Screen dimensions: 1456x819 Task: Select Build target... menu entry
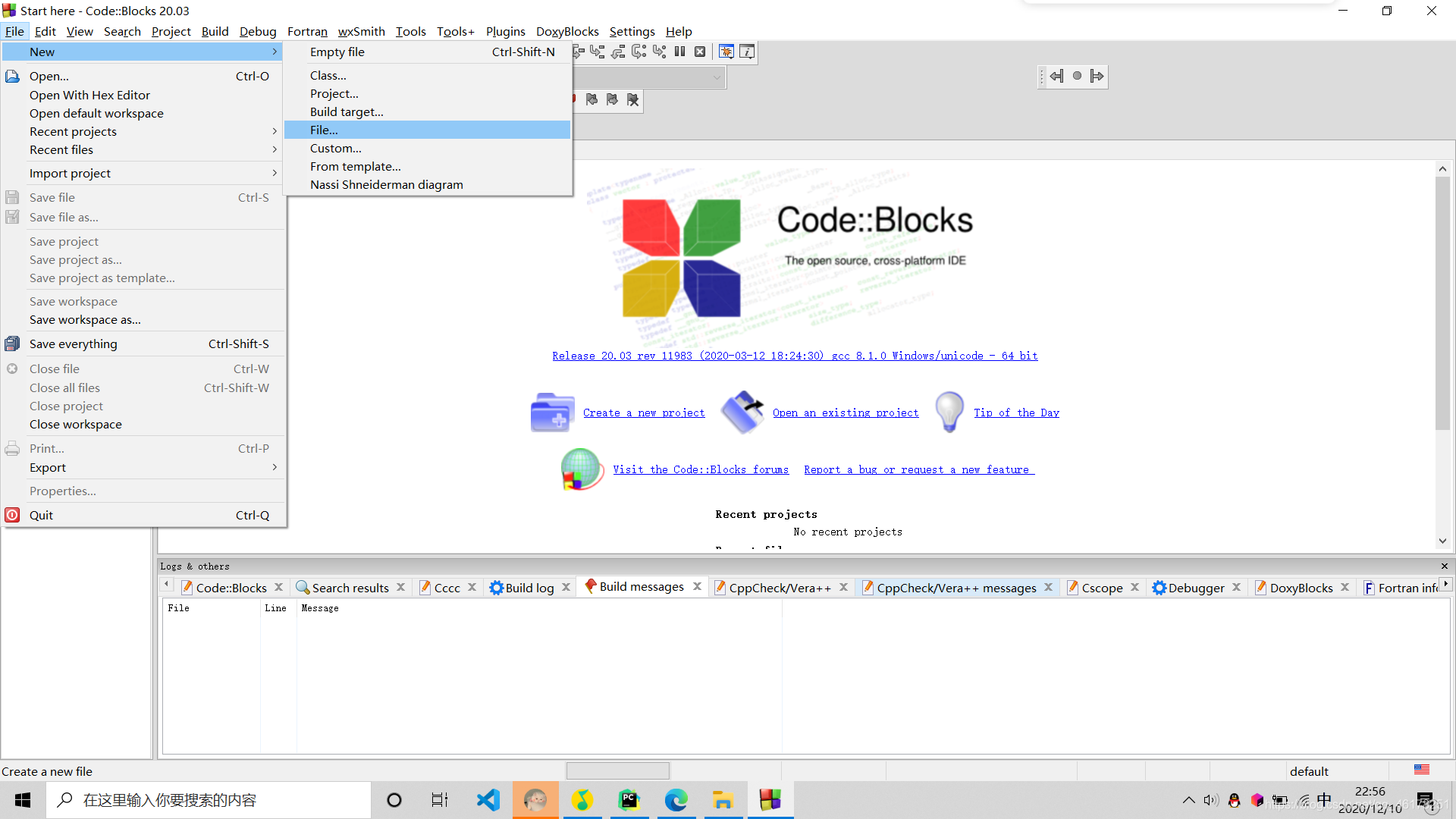pyautogui.click(x=427, y=111)
